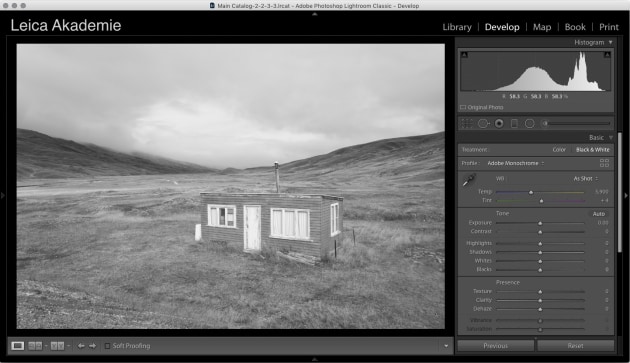Go to previous photo arrow
This screenshot has height=363, width=630.
[81, 346]
